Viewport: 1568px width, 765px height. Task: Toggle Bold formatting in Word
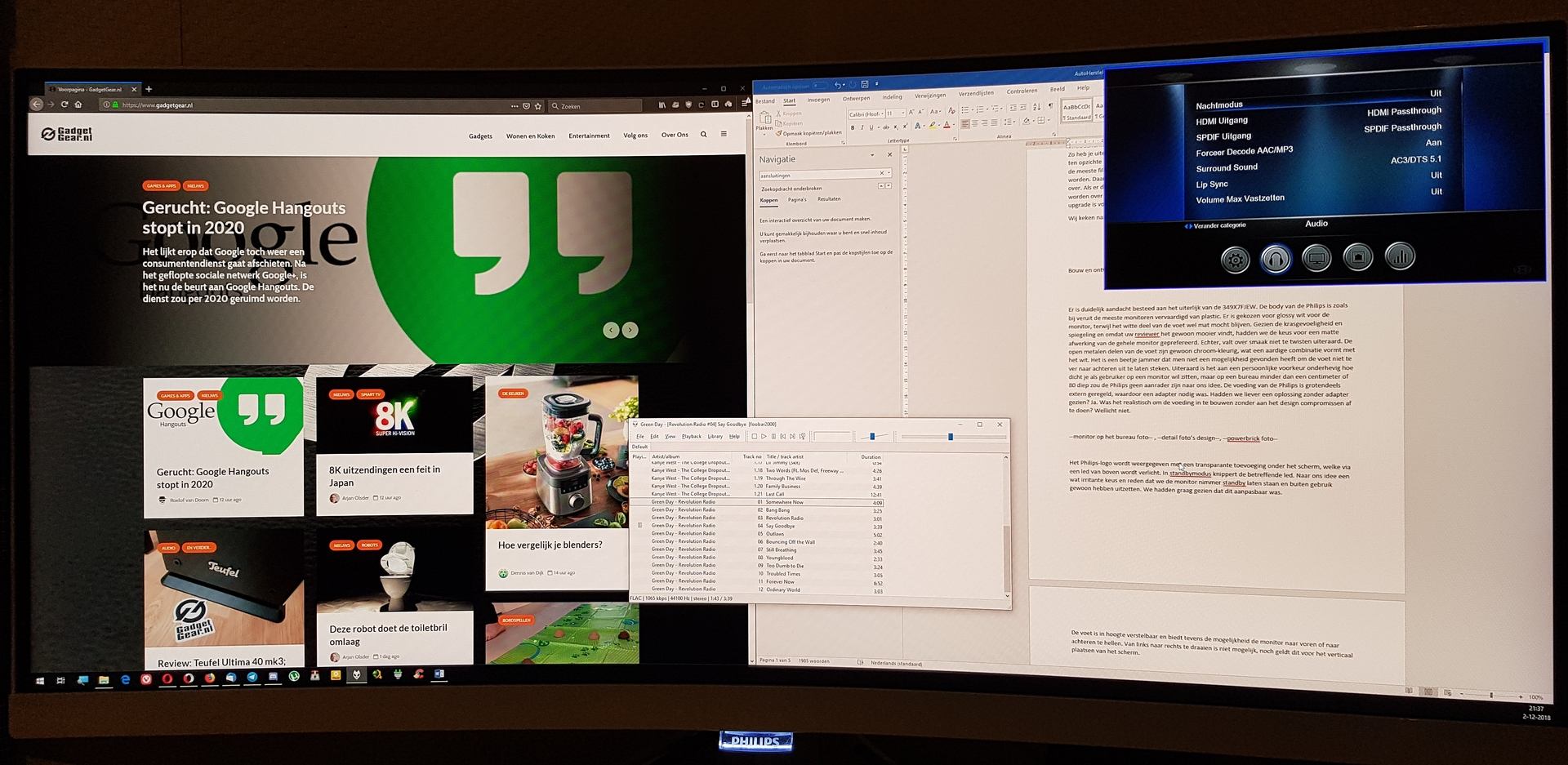853,127
